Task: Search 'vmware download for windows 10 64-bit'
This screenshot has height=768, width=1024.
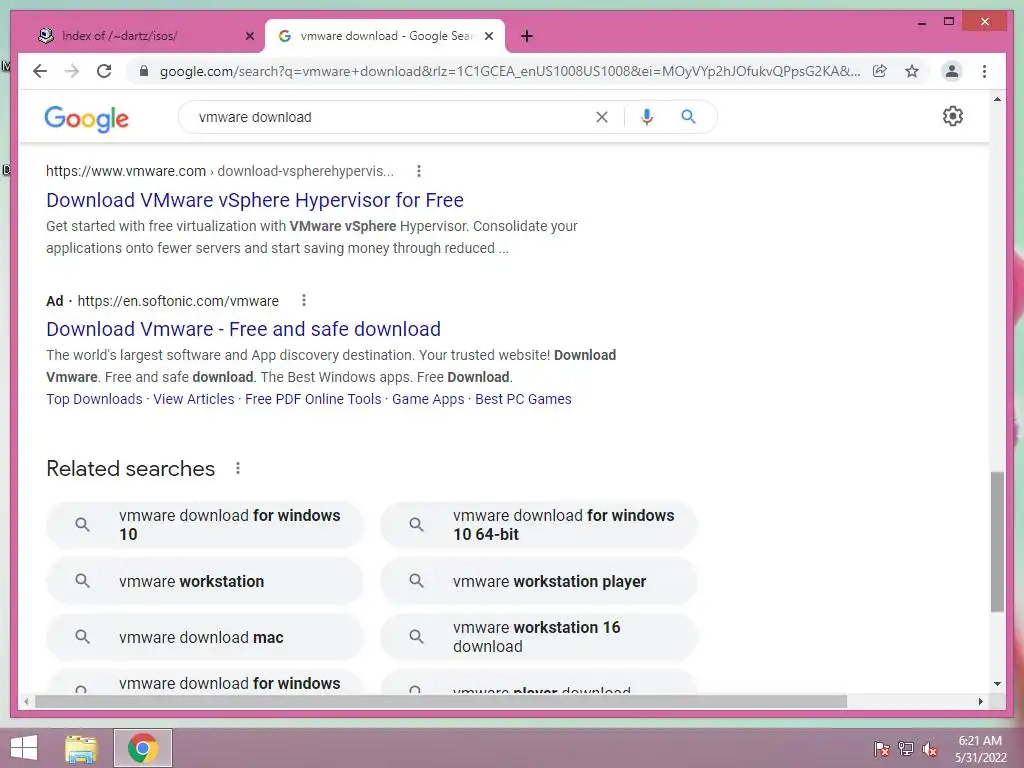Action: point(539,524)
